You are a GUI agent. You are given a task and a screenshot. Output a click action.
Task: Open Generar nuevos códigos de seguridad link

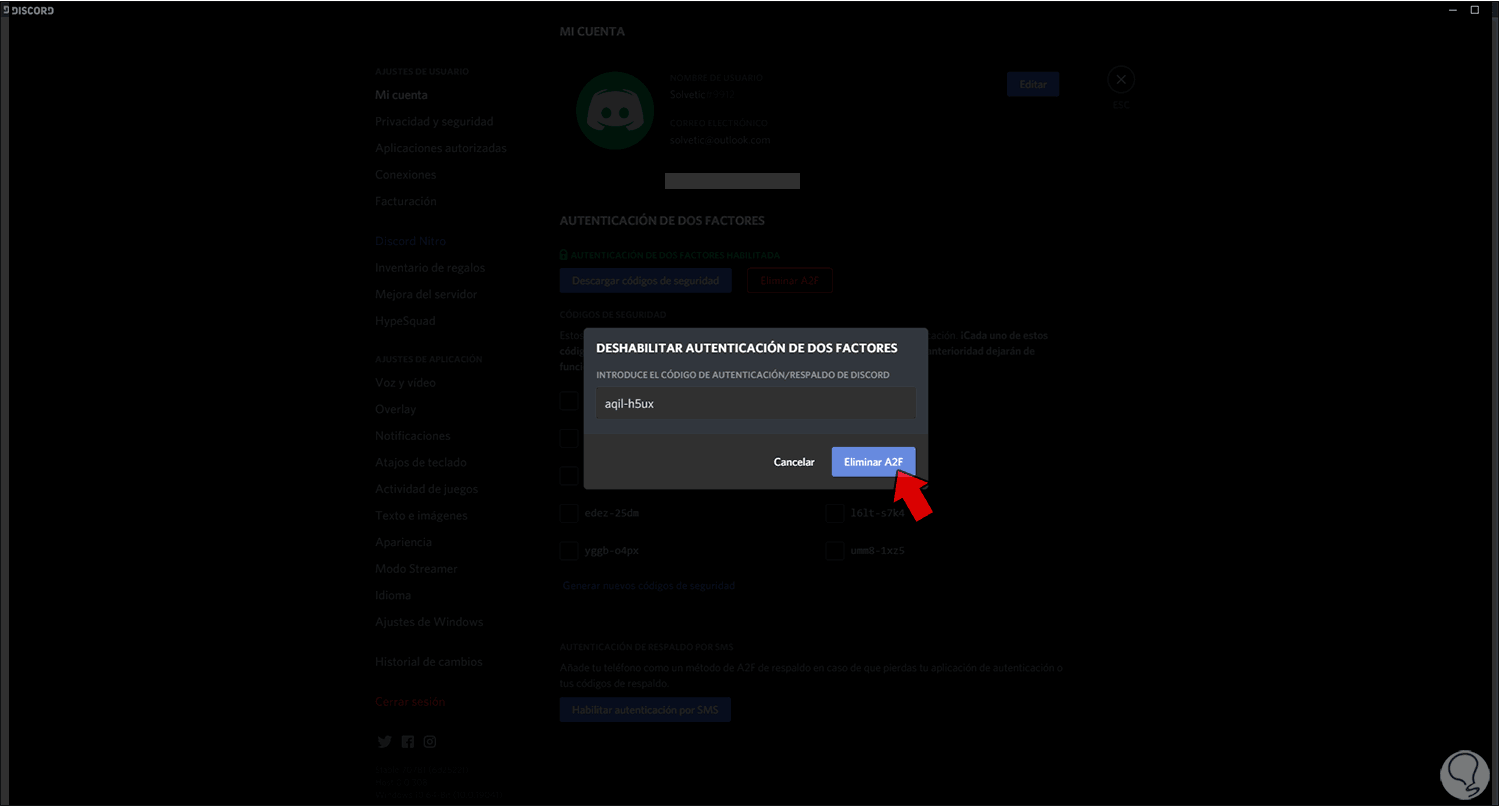click(649, 585)
